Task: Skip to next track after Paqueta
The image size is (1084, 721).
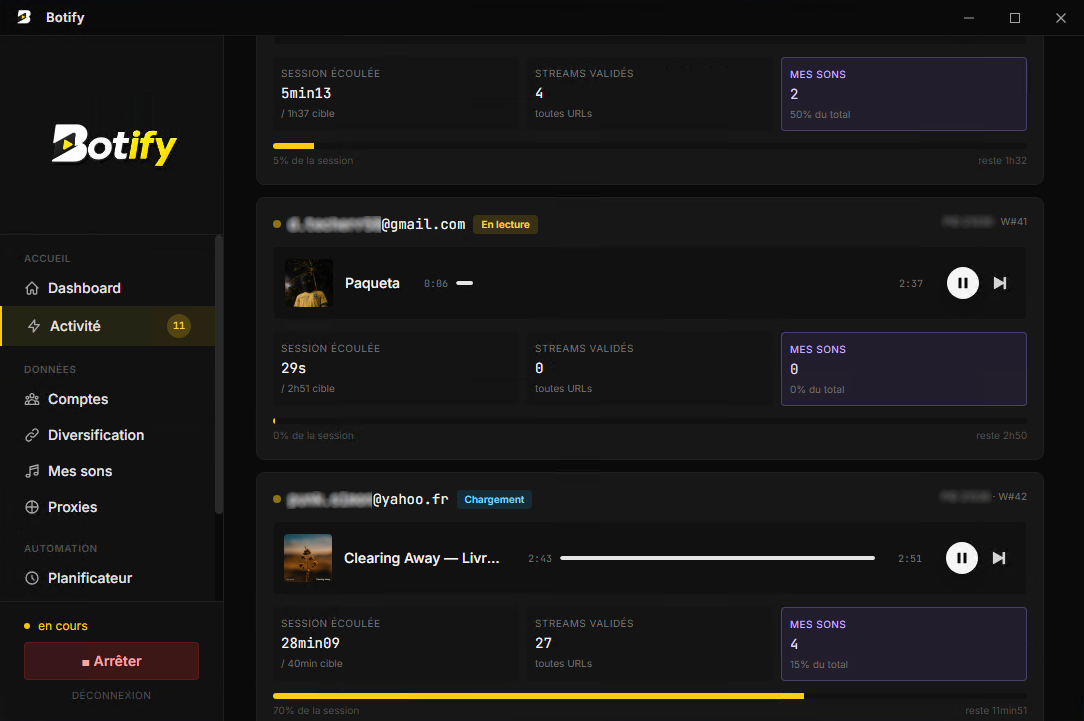Action: [x=1000, y=283]
